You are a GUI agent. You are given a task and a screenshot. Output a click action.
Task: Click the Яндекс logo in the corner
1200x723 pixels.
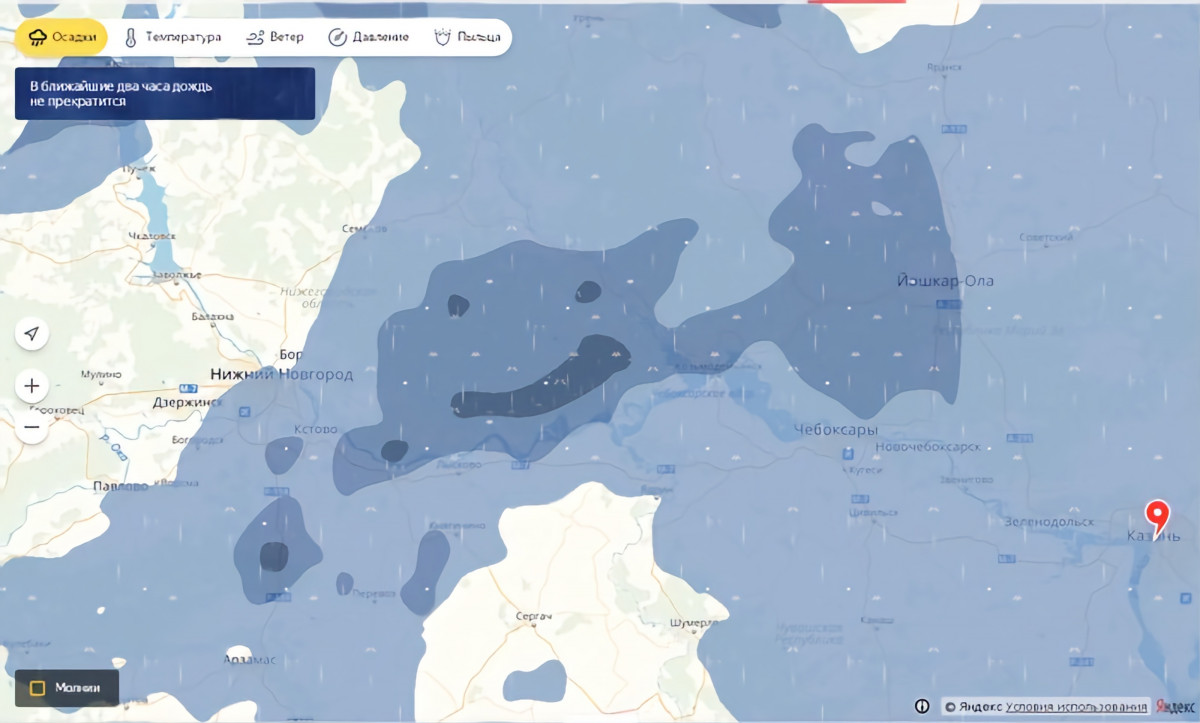click(x=1177, y=706)
